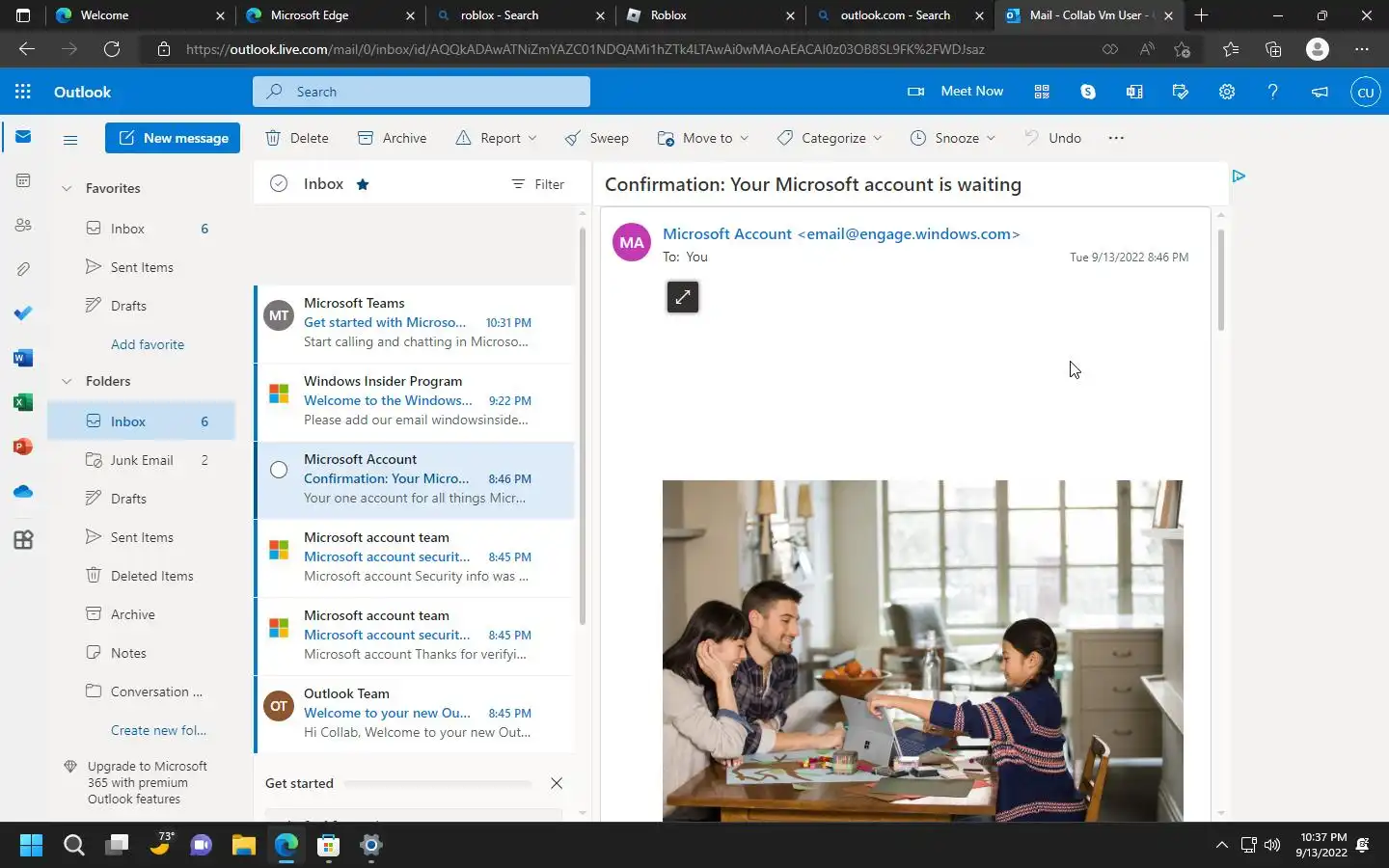Screen dimensions: 1389x868
Task: Open File Explorer from the taskbar
Action: point(243,846)
